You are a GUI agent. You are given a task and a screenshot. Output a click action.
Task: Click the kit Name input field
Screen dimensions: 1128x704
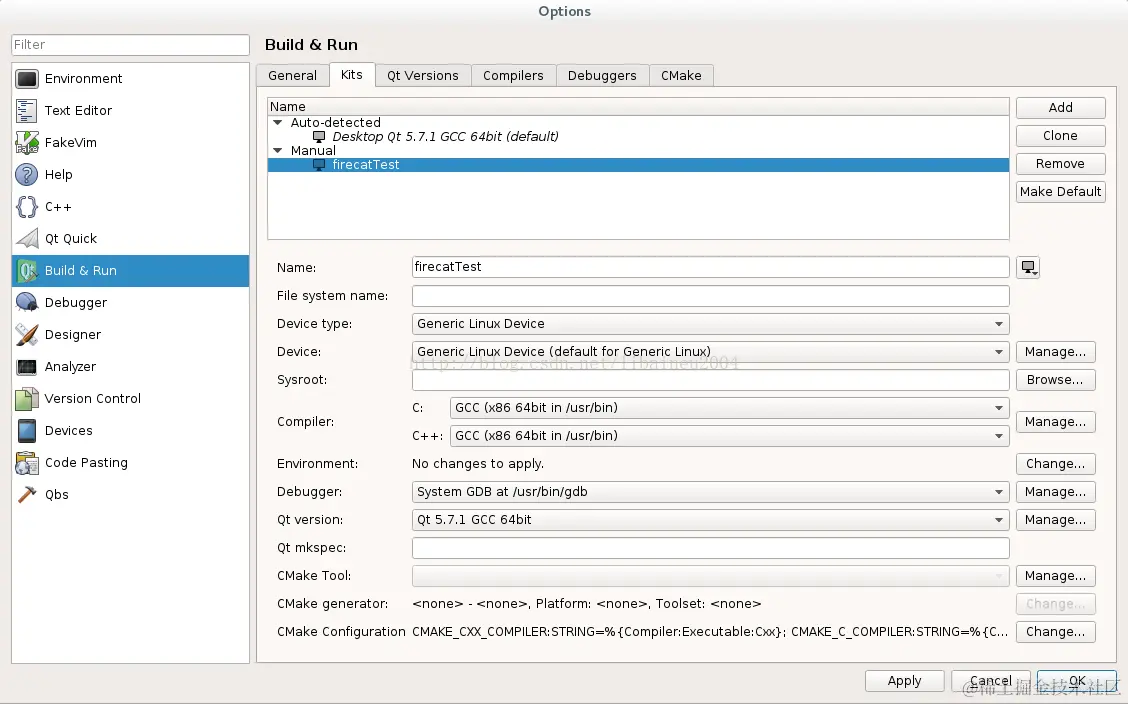[x=711, y=268]
